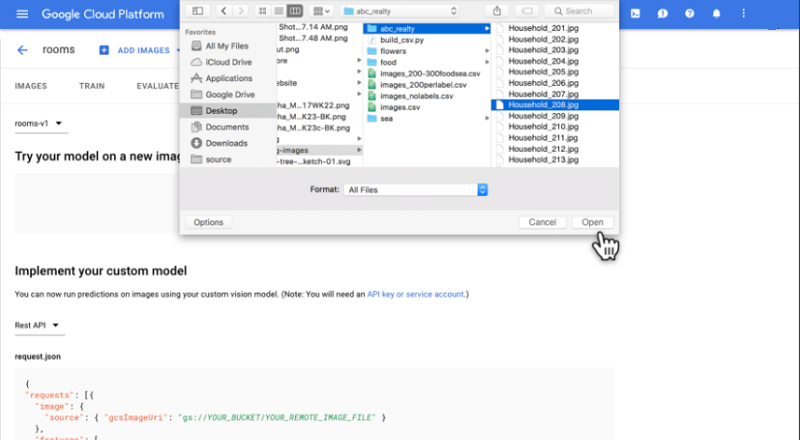This screenshot has height=440, width=800.
Task: Switch file dialog to icon view
Action: coord(263,10)
